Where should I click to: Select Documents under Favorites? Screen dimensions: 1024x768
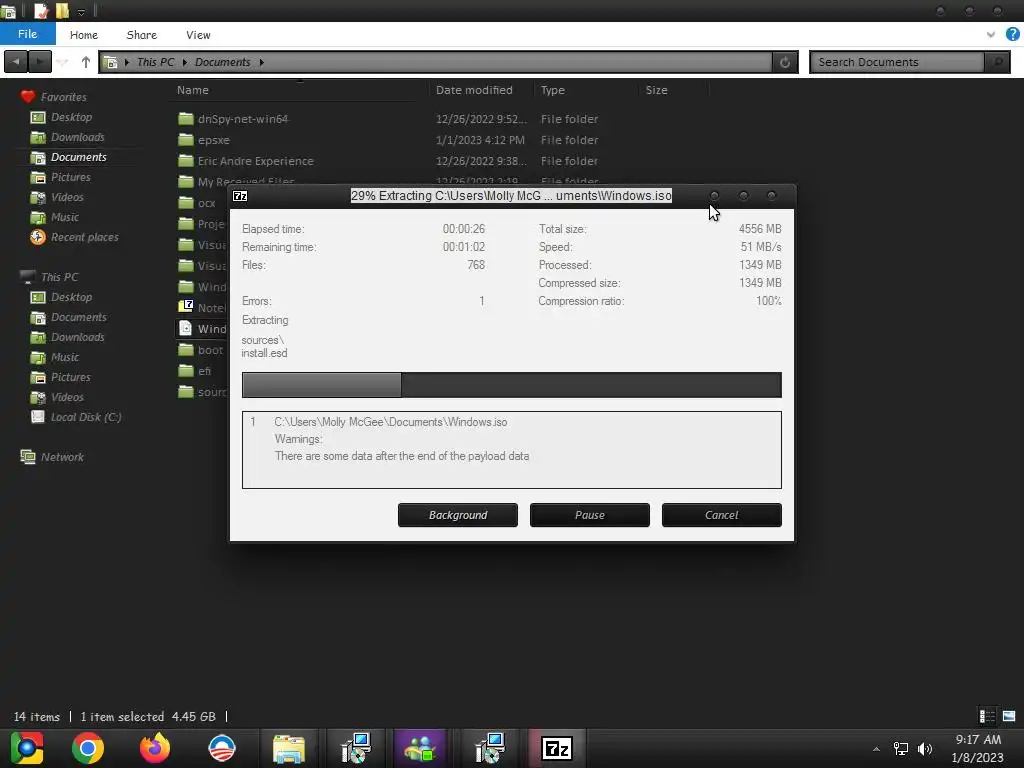(x=78, y=157)
